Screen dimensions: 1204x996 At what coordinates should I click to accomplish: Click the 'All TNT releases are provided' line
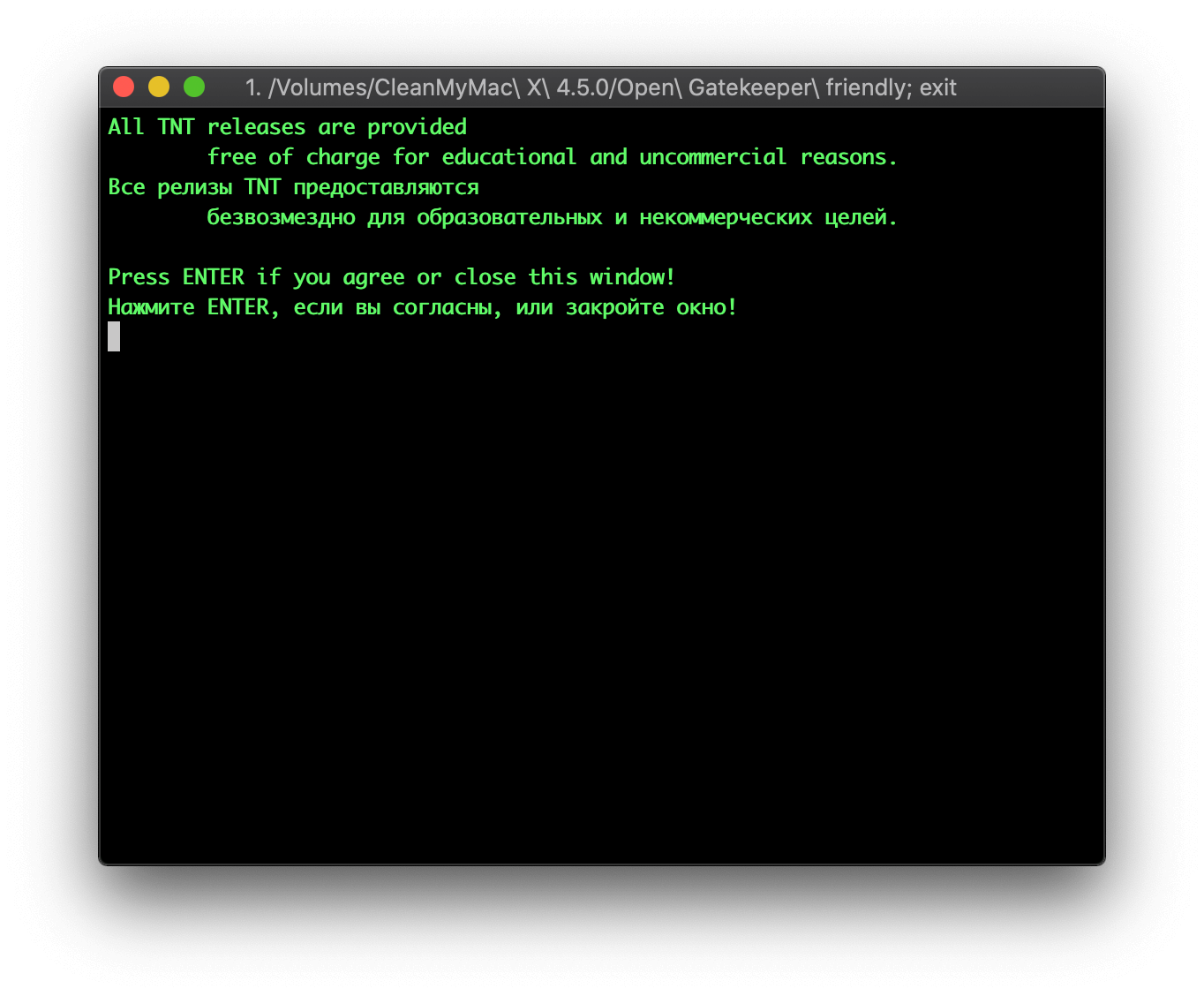[x=287, y=127]
